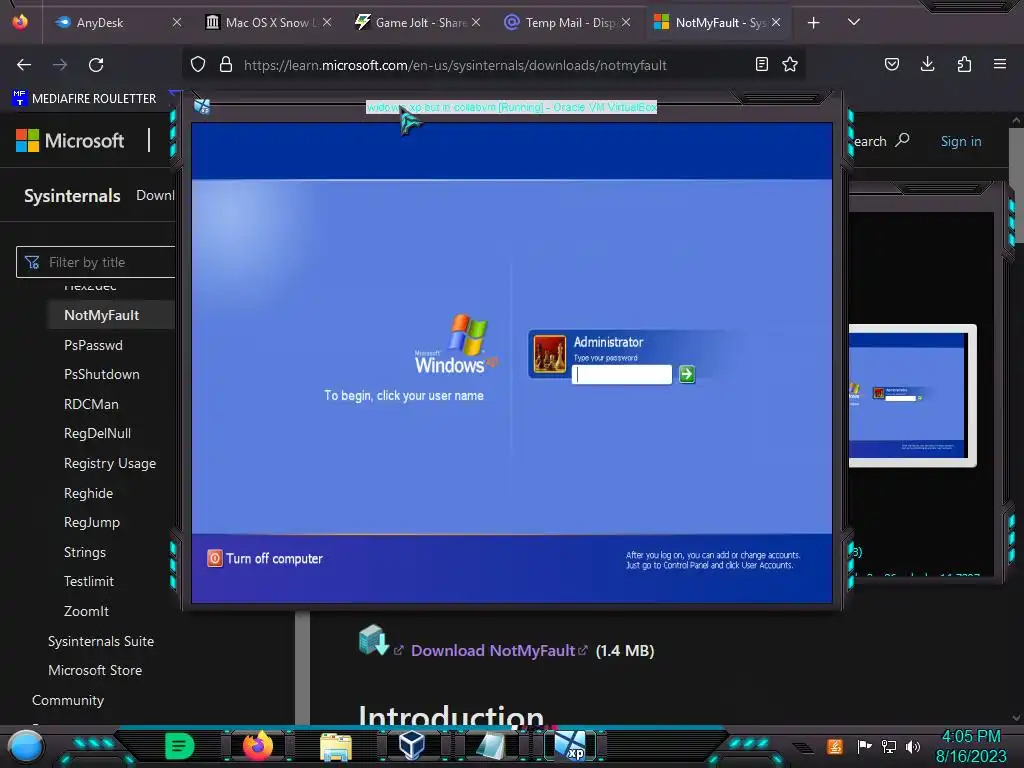Open the extensions puzzle icon
1024x768 pixels.
[964, 64]
